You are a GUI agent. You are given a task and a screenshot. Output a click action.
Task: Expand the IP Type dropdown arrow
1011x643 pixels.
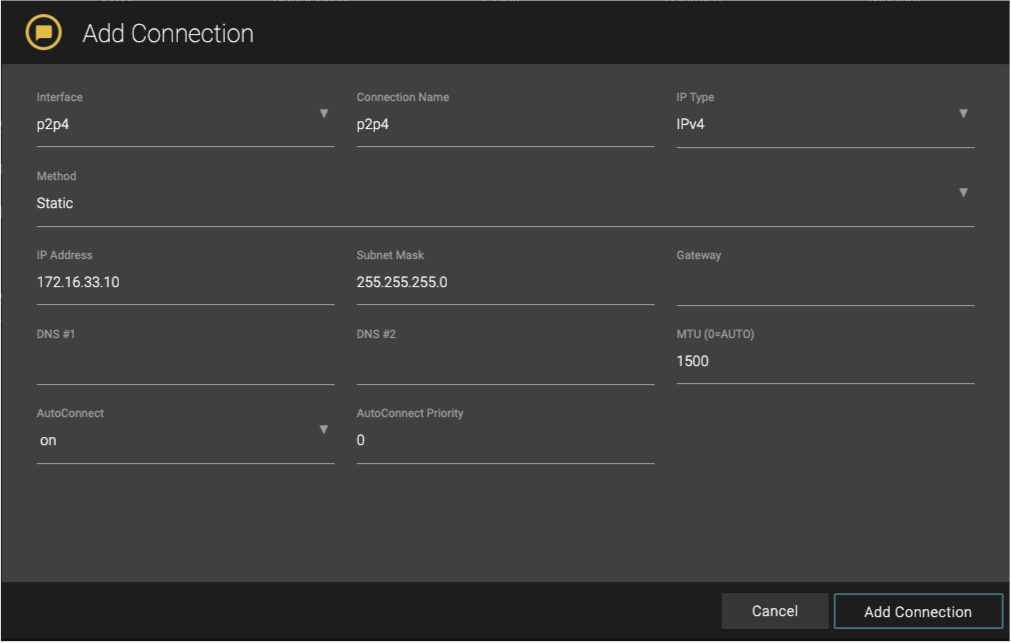tap(963, 114)
